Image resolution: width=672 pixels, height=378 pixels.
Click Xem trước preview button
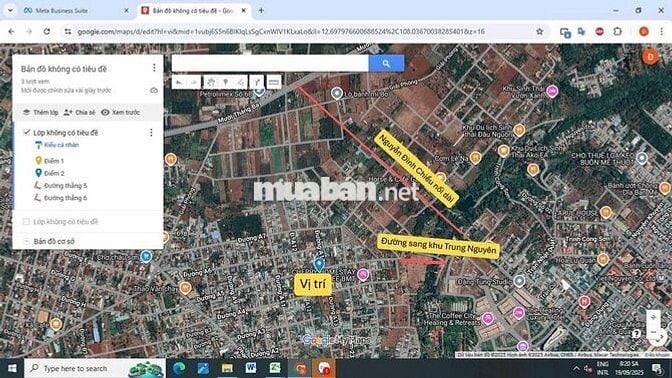120,112
